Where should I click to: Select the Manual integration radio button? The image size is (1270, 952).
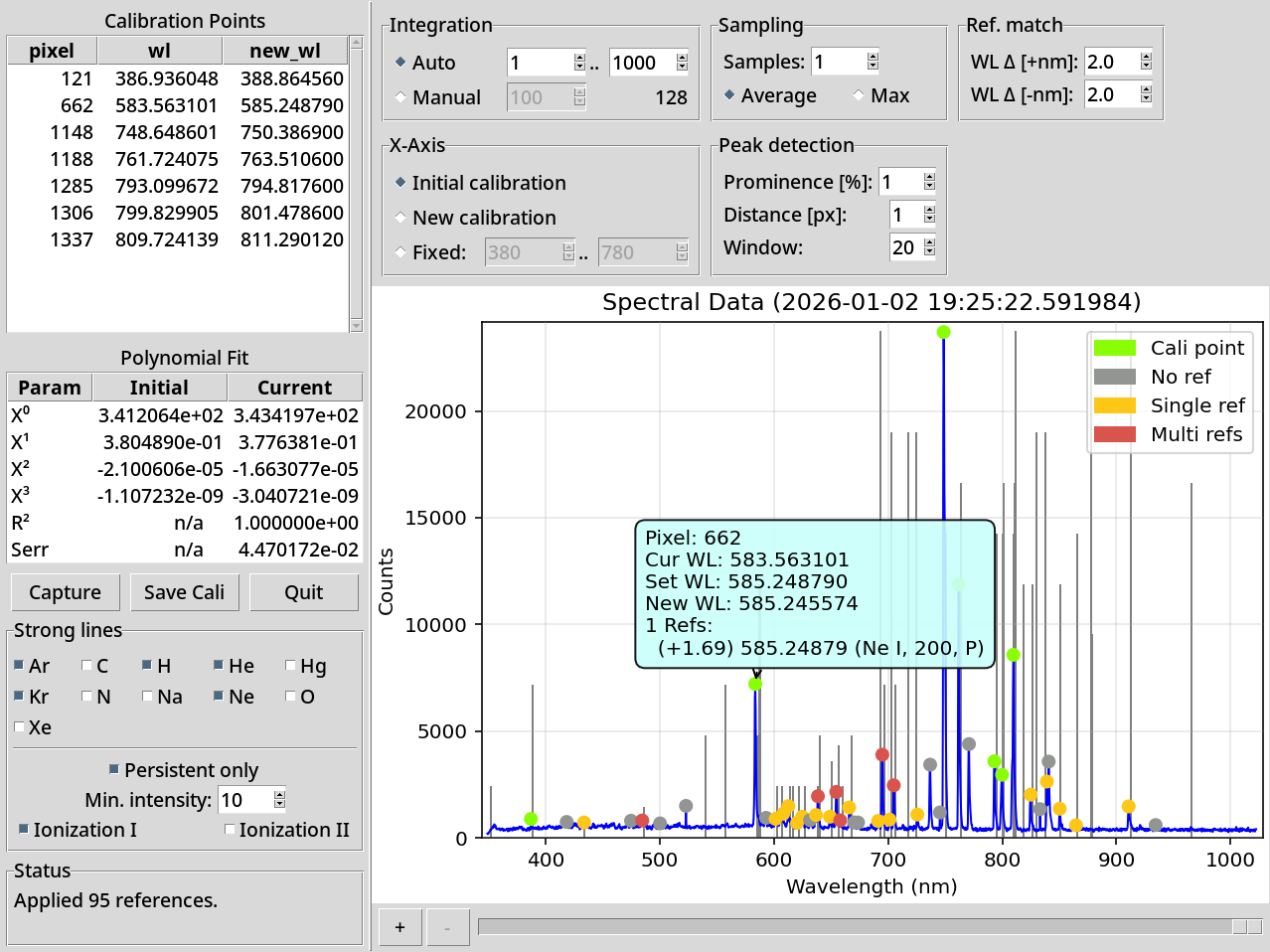tap(400, 97)
